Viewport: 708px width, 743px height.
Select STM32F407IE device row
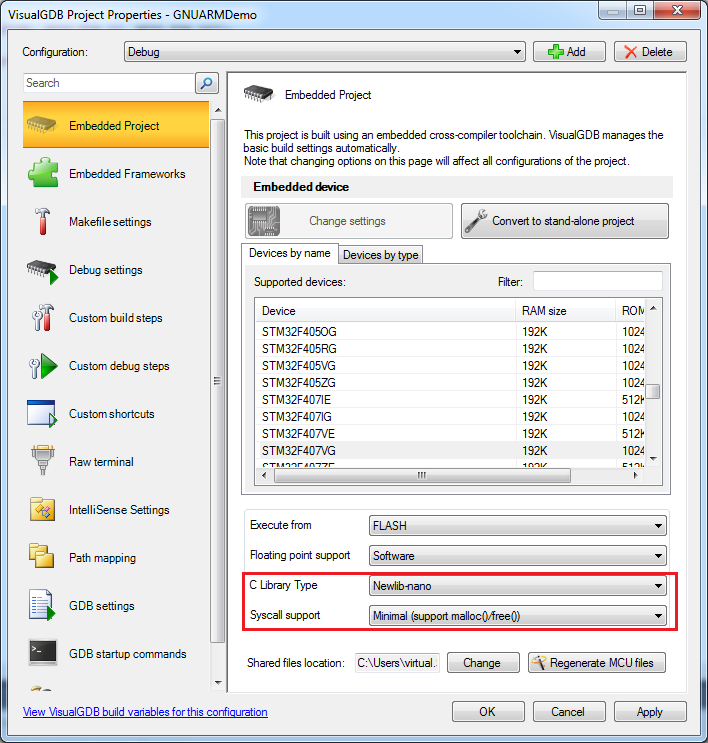pyautogui.click(x=449, y=400)
